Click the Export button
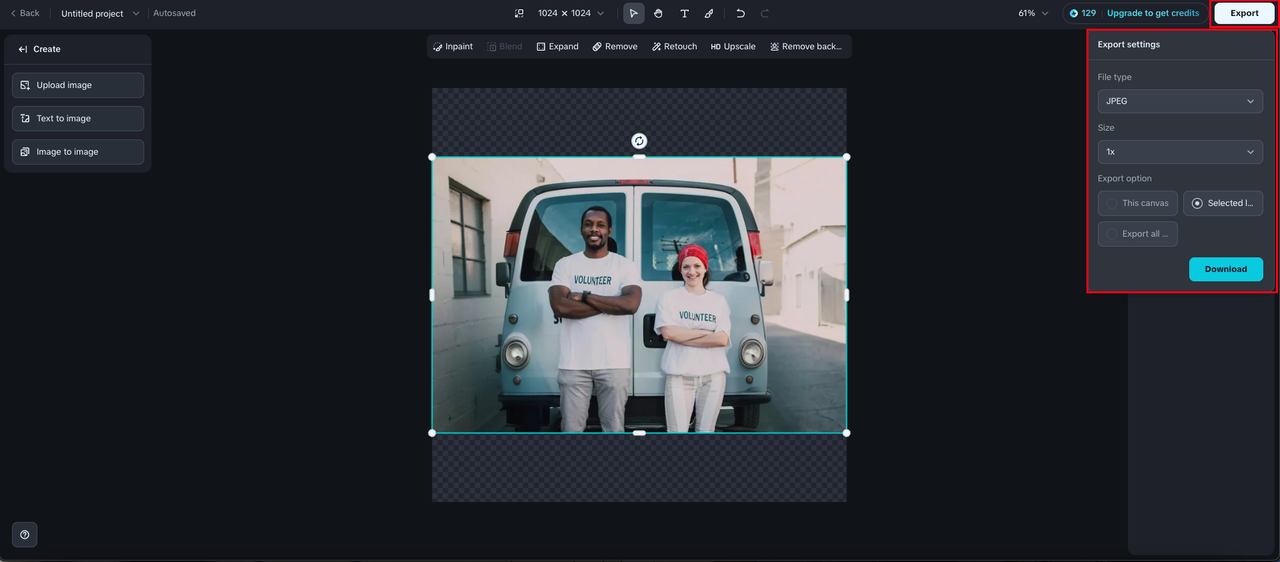This screenshot has height=562, width=1280. pyautogui.click(x=1244, y=13)
